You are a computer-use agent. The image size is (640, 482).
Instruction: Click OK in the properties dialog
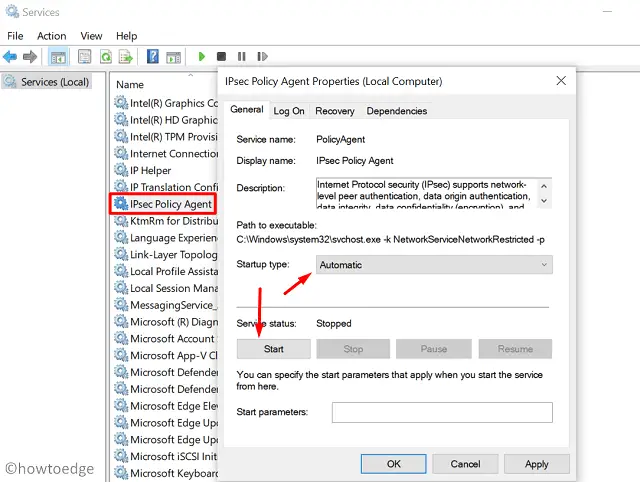point(393,464)
